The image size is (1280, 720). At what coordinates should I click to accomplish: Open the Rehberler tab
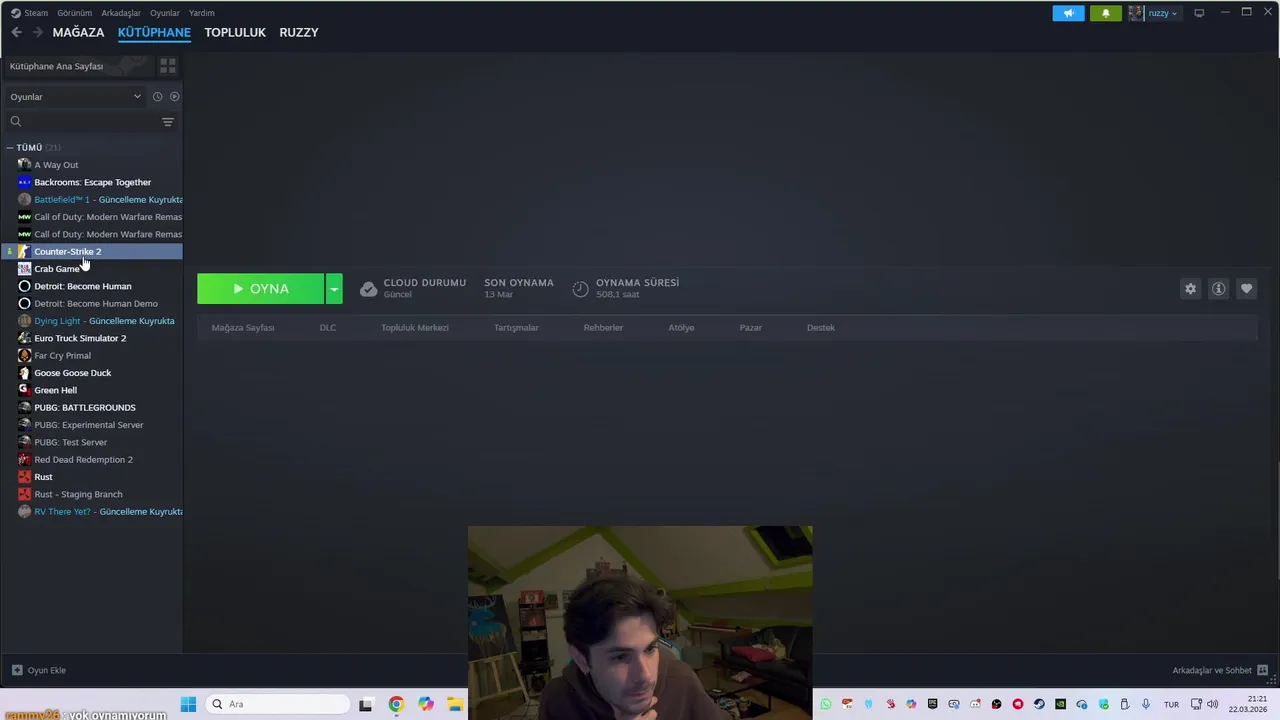pos(603,328)
